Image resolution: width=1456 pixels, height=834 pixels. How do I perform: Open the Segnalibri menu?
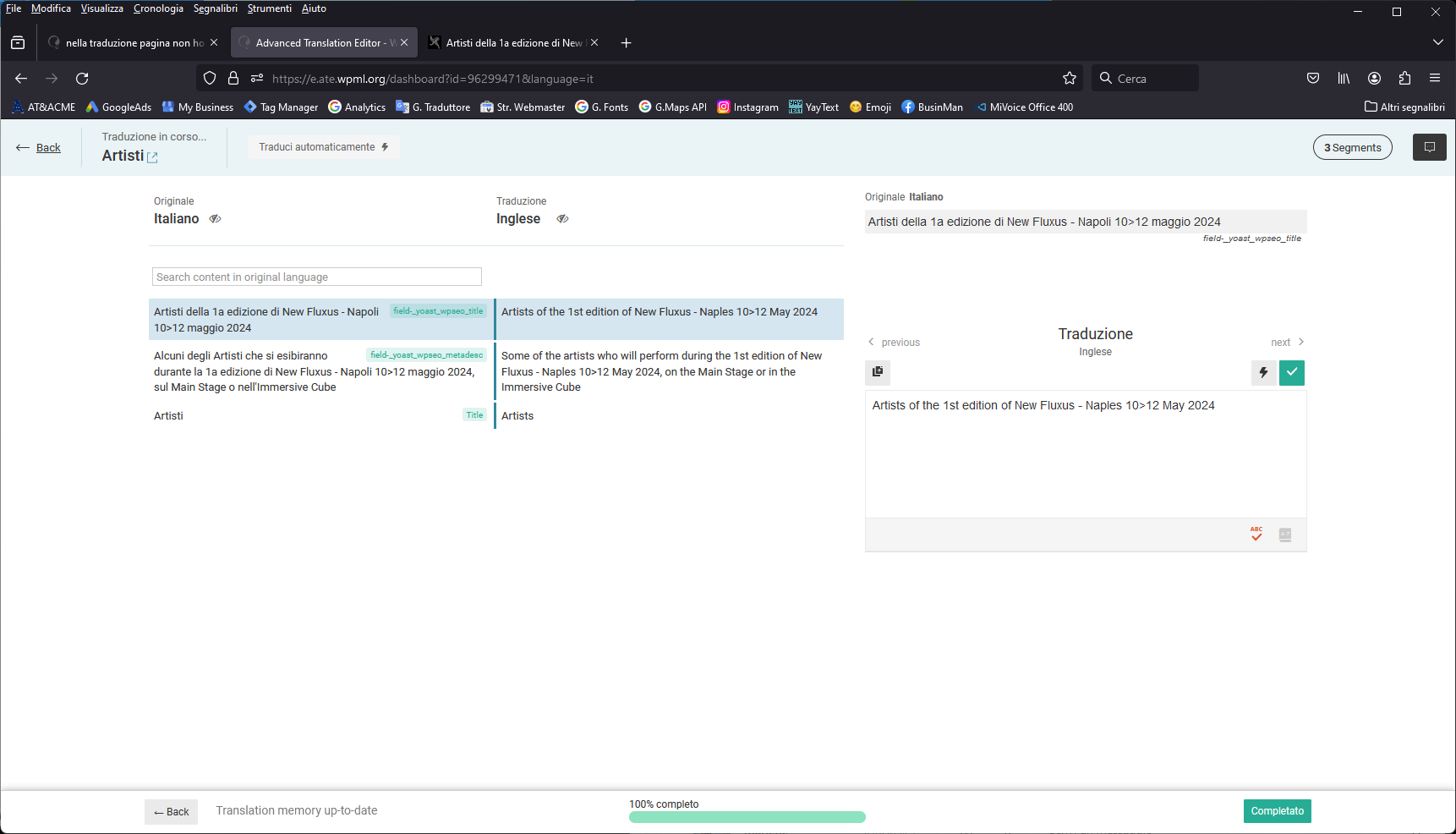pos(215,8)
